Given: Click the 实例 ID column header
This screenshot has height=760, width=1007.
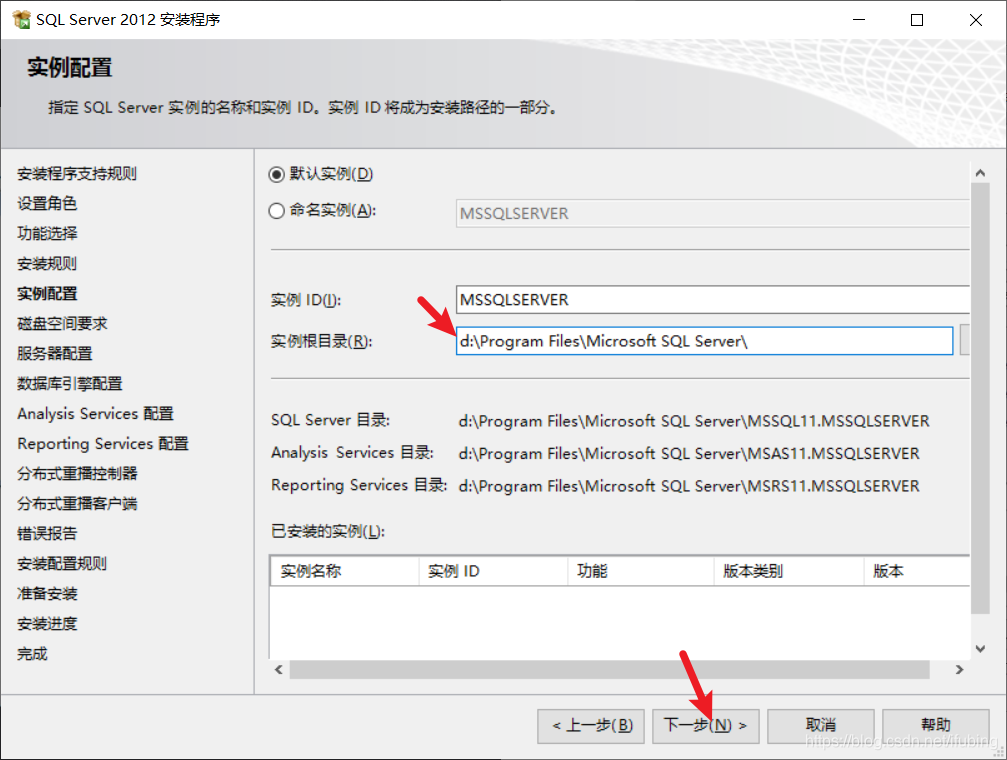Looking at the screenshot, I should 493,570.
